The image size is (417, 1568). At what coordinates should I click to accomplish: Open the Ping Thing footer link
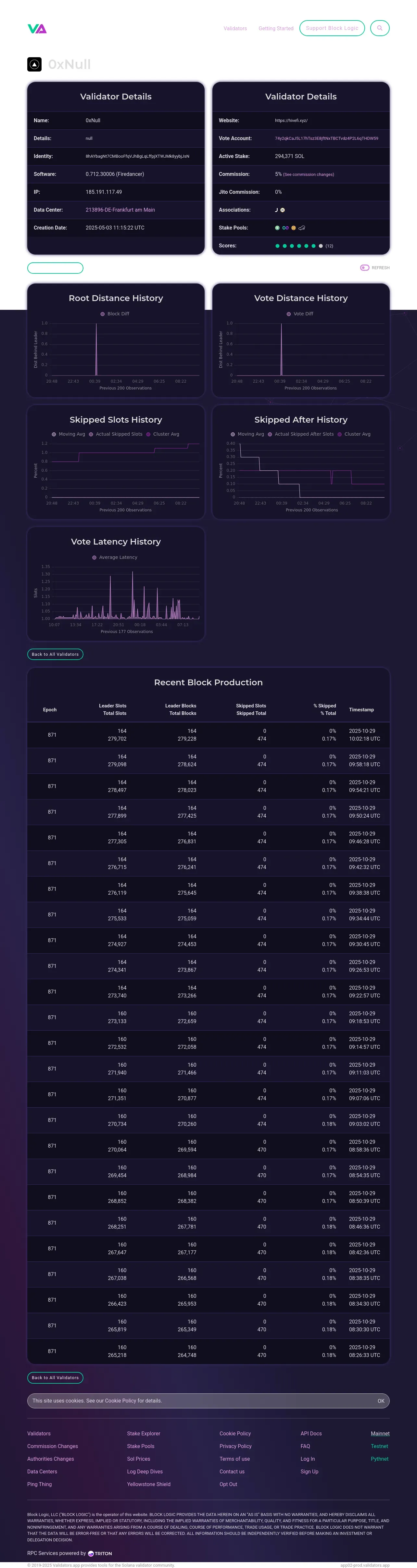point(40,1484)
